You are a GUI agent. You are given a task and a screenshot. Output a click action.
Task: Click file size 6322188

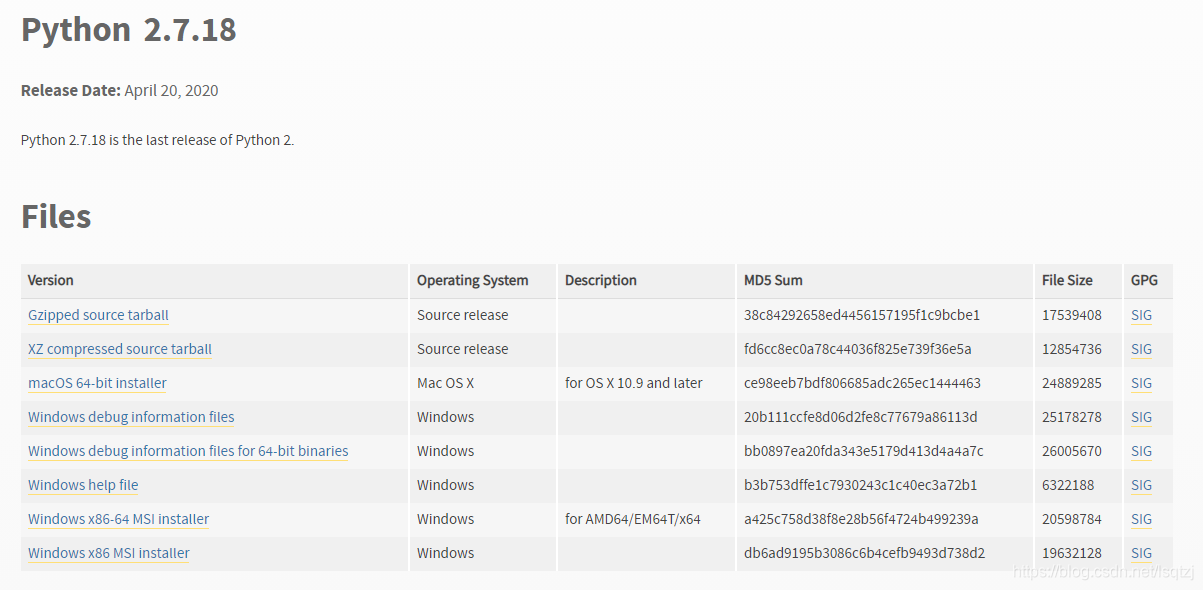[1068, 485]
